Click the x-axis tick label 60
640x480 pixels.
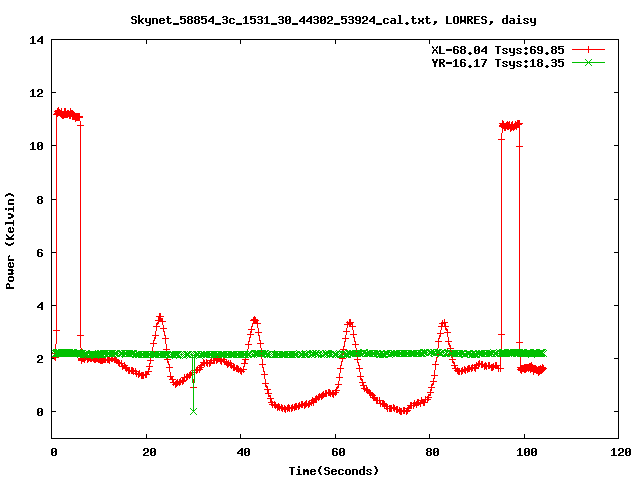[x=338, y=452]
